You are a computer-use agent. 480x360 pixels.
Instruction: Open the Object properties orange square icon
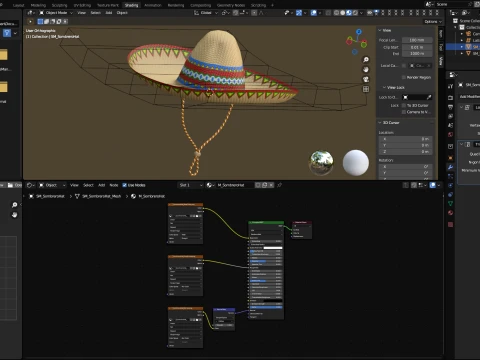tap(451, 158)
